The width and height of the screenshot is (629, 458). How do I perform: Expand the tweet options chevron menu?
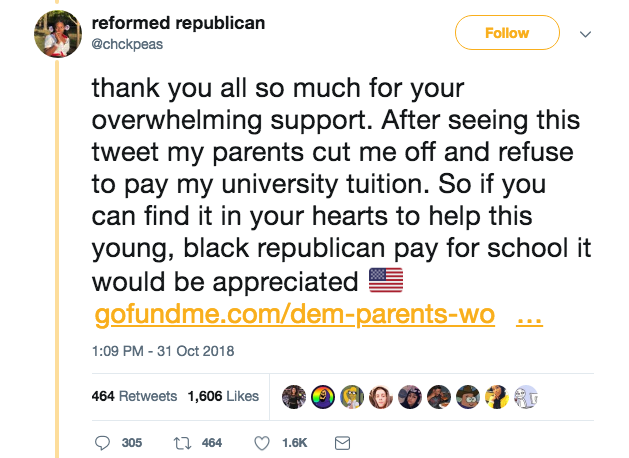point(586,33)
